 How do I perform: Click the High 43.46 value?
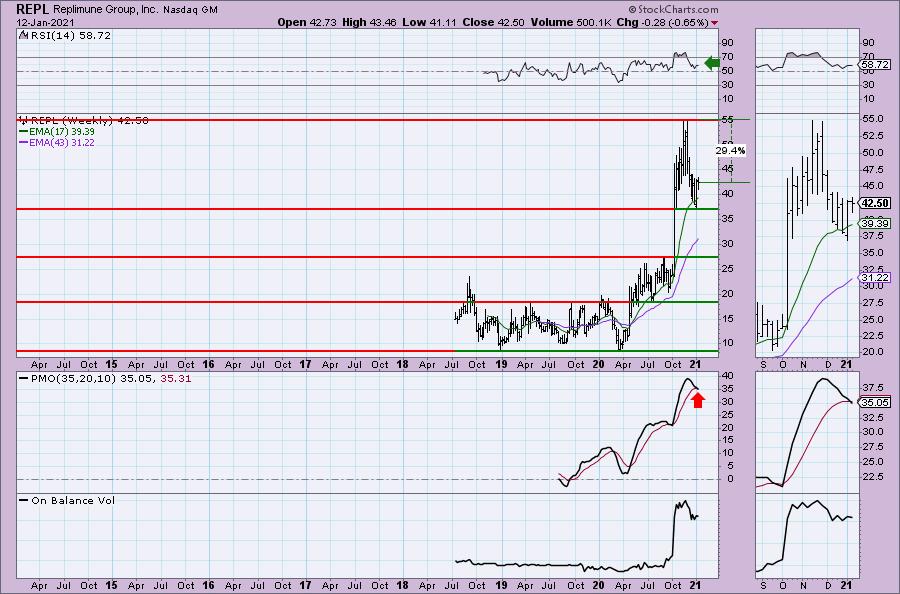tap(370, 22)
